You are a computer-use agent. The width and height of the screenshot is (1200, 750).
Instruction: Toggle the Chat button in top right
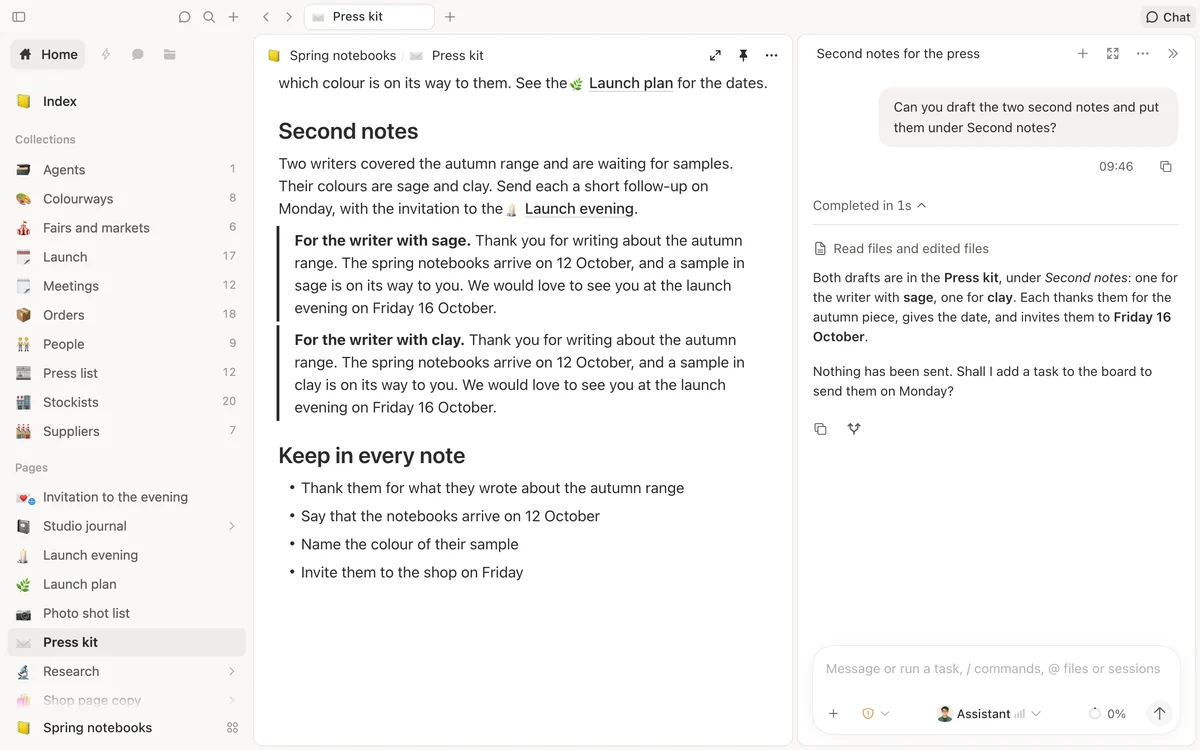tap(1168, 17)
